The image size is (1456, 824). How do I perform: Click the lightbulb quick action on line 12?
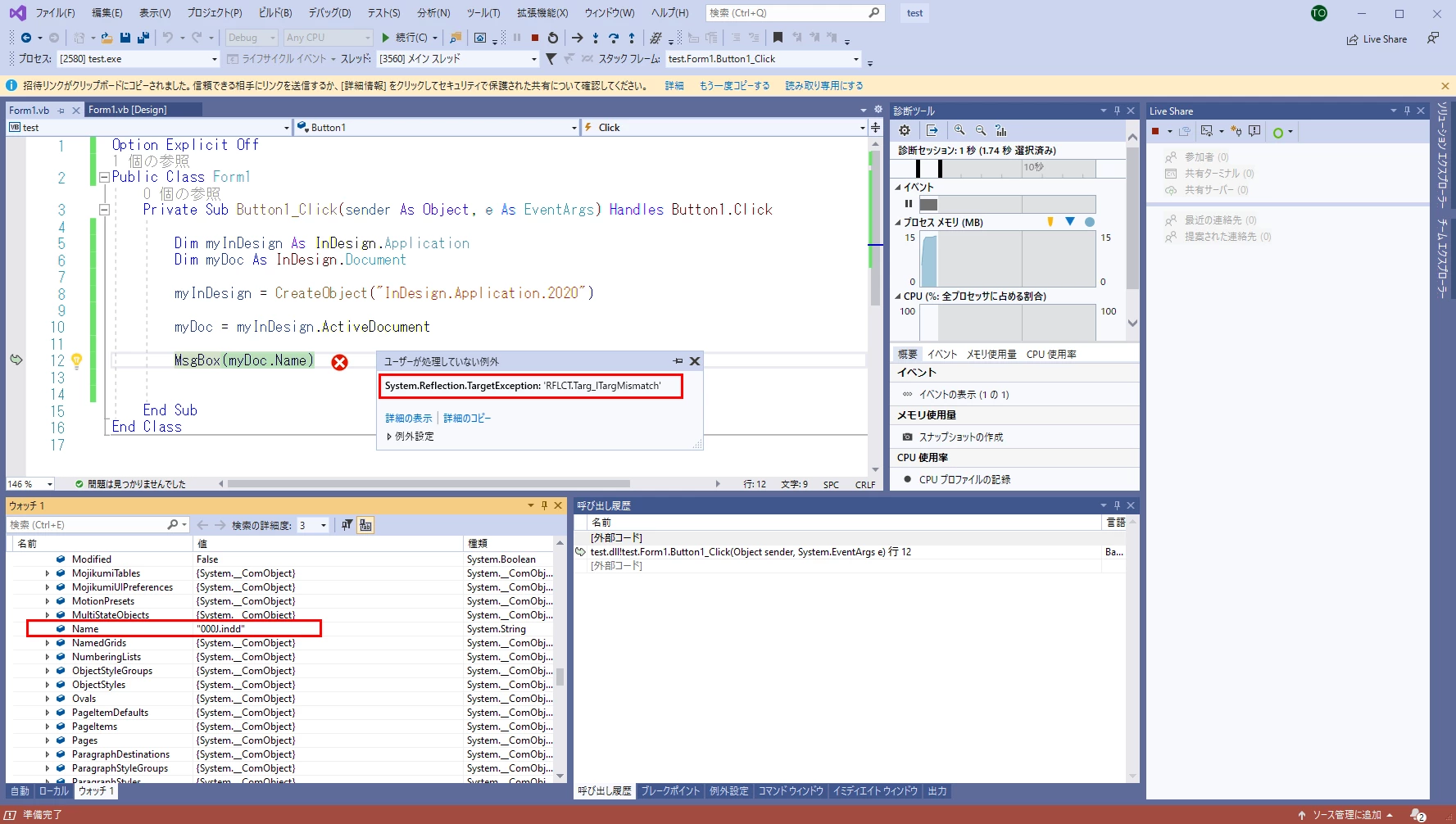77,360
